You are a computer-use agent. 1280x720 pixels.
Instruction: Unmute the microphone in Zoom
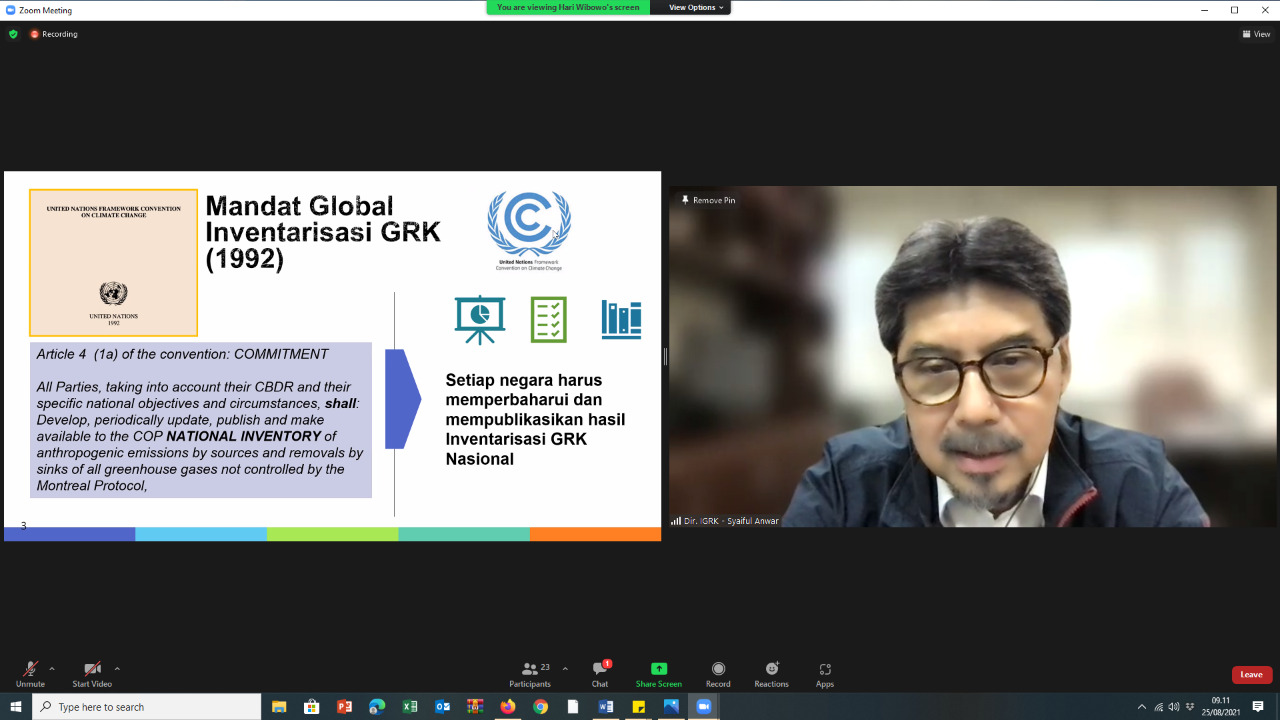point(30,674)
